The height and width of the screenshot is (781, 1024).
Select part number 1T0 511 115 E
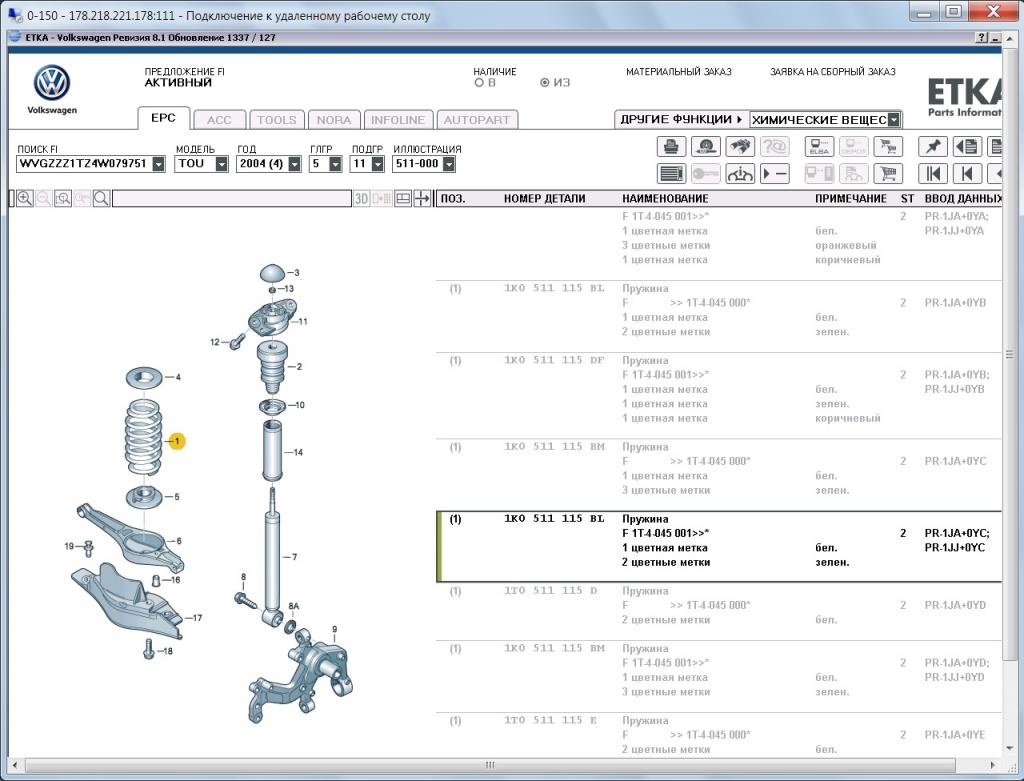pyautogui.click(x=551, y=720)
